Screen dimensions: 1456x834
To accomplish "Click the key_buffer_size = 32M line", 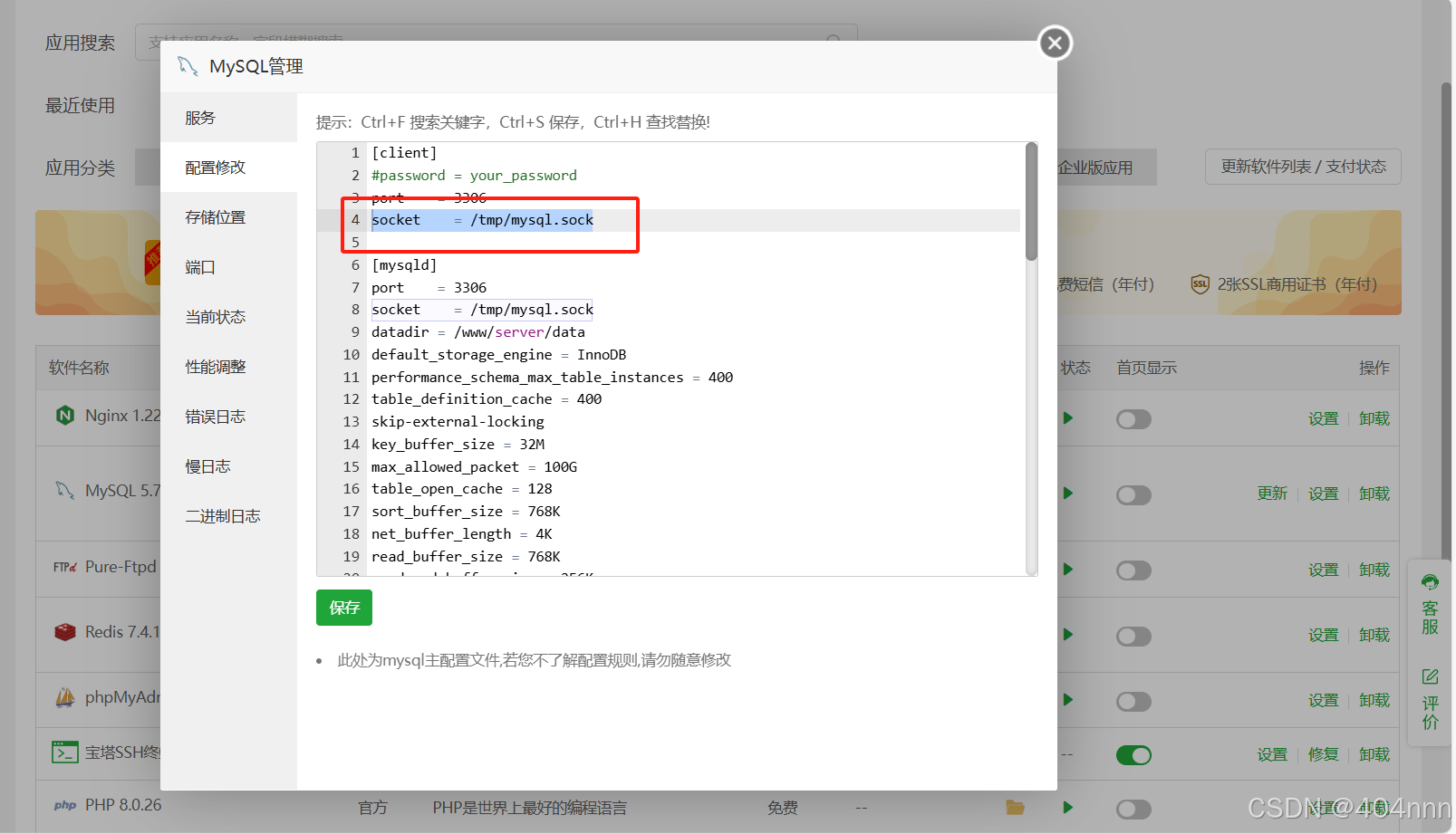I will pyautogui.click(x=458, y=445).
